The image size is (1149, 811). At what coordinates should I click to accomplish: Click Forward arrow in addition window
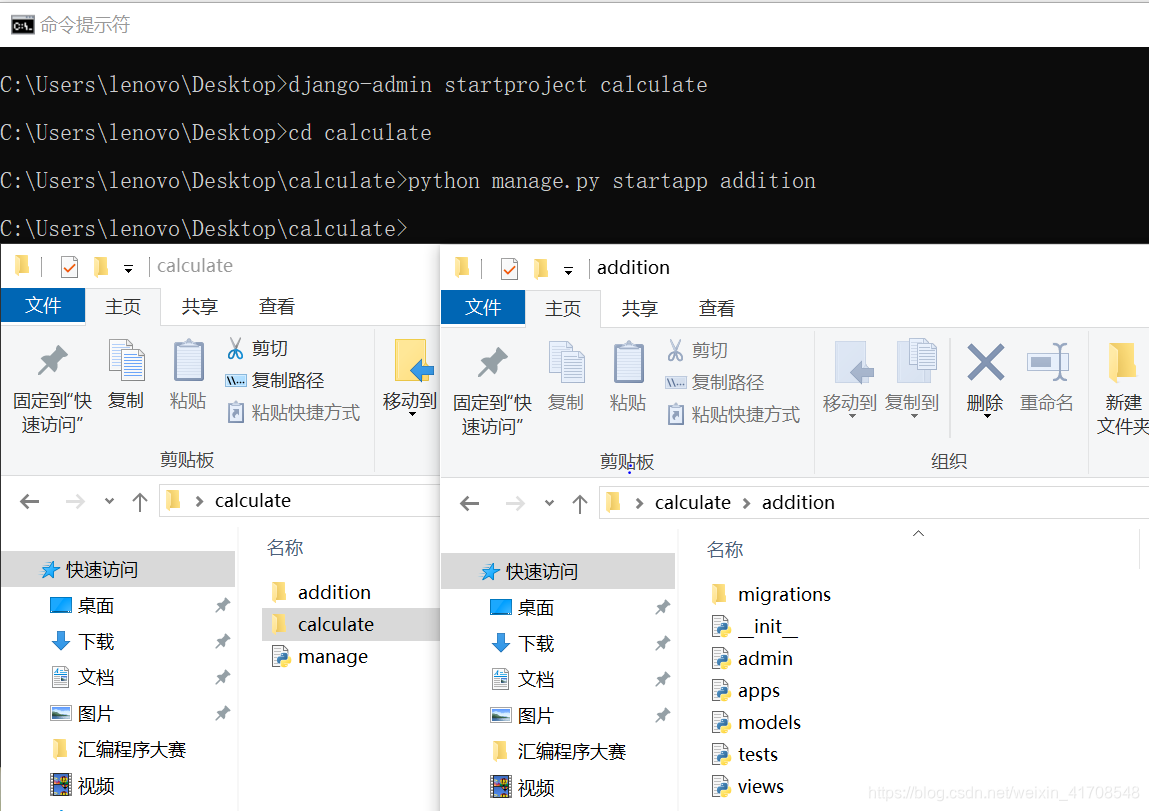point(515,503)
